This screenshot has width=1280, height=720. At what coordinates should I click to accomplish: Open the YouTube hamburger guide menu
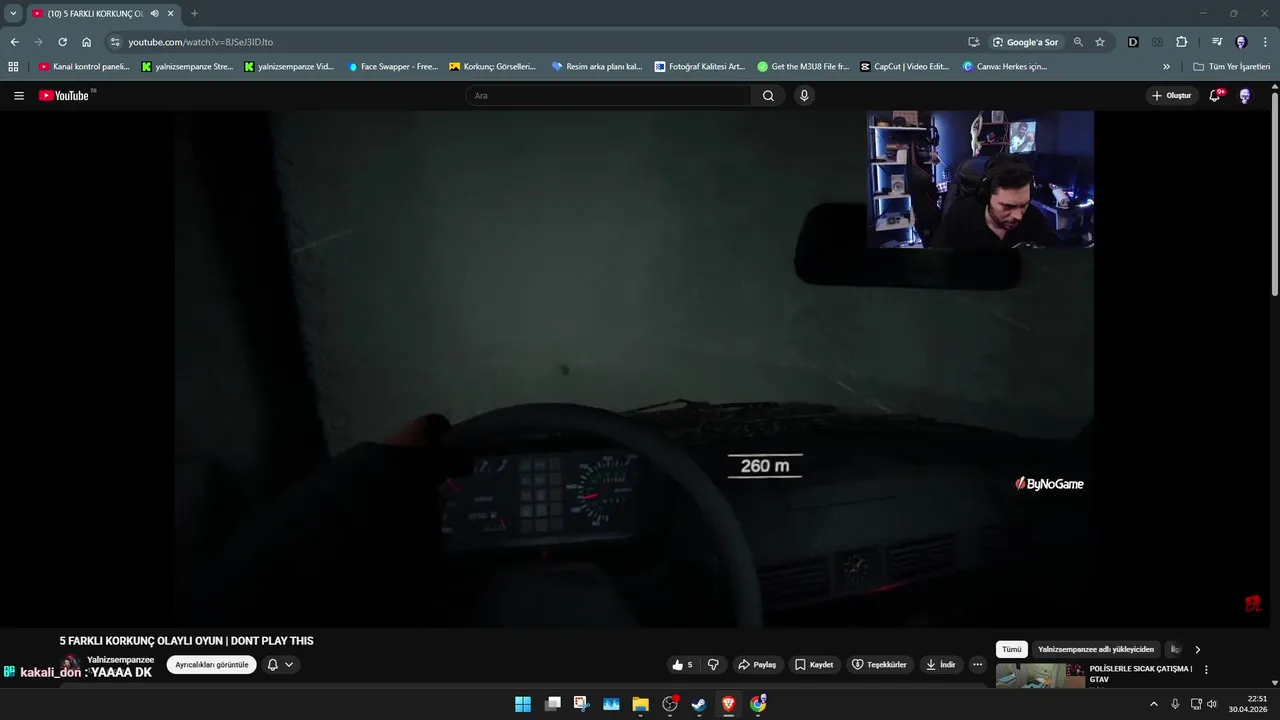coord(19,96)
